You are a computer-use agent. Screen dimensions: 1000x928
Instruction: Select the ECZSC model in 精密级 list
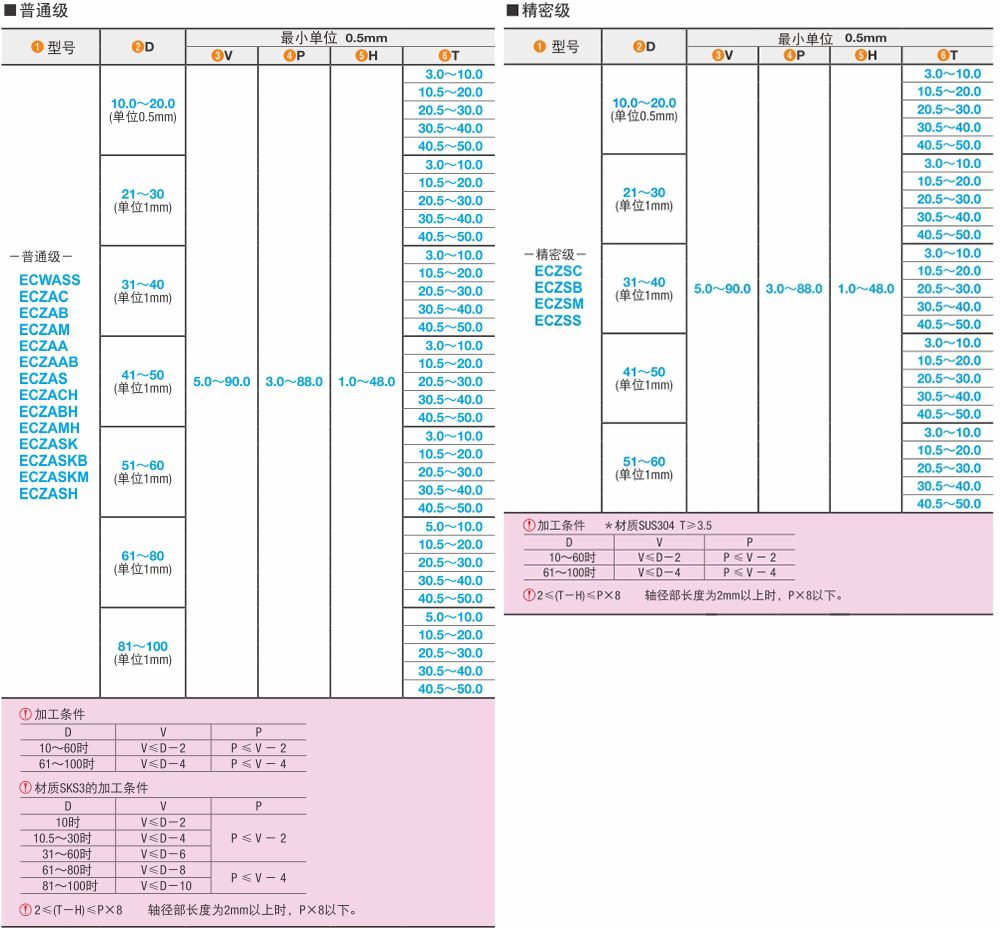tap(558, 271)
